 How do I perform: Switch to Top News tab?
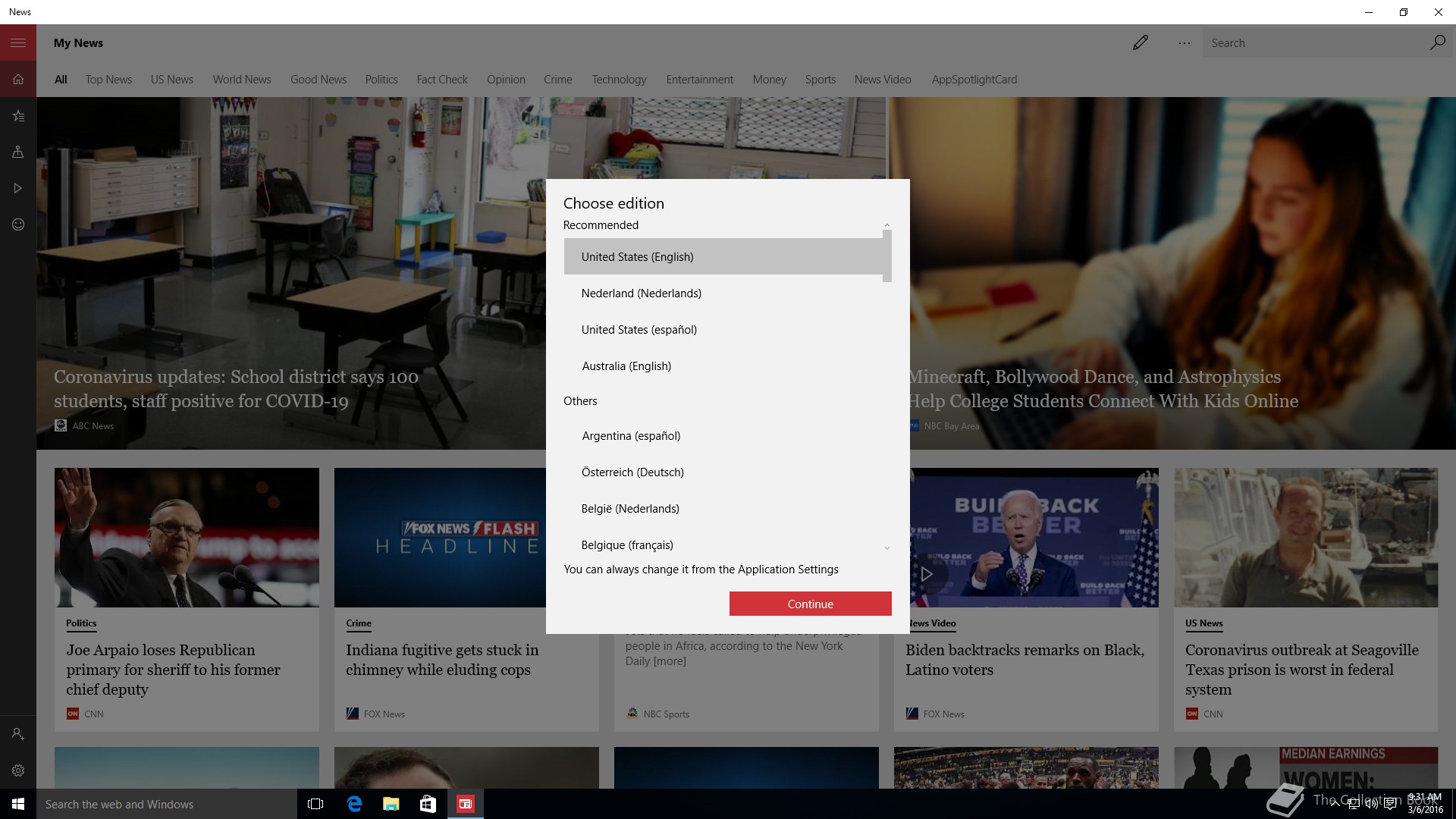click(108, 80)
